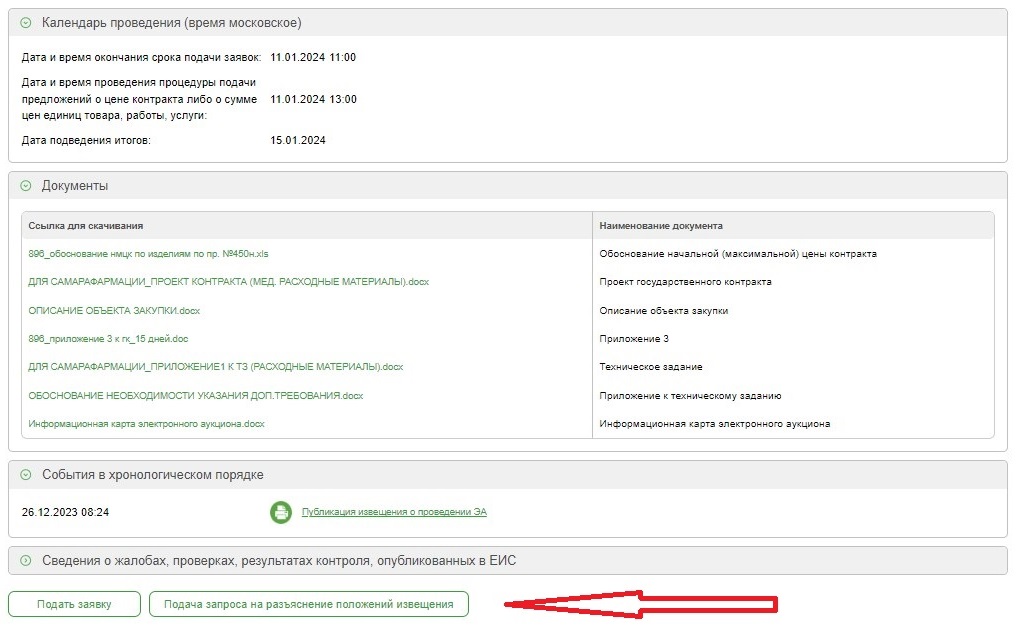Click the green printer icon

click(281, 513)
